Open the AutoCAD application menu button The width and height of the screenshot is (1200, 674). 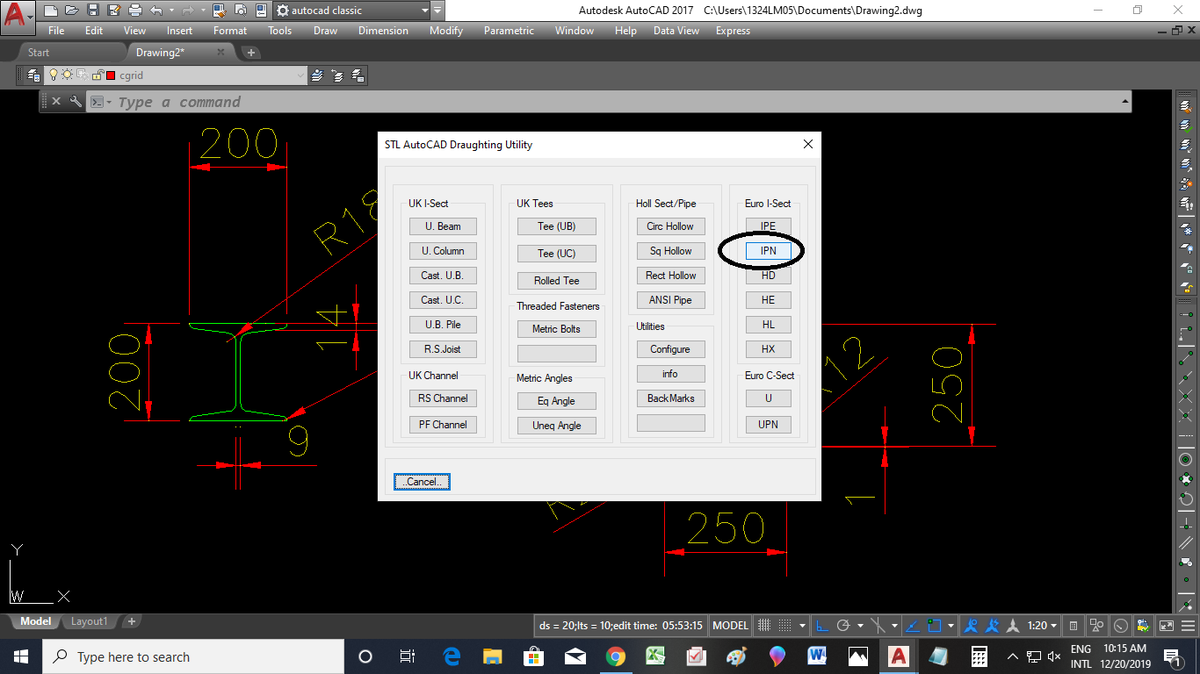[17, 15]
